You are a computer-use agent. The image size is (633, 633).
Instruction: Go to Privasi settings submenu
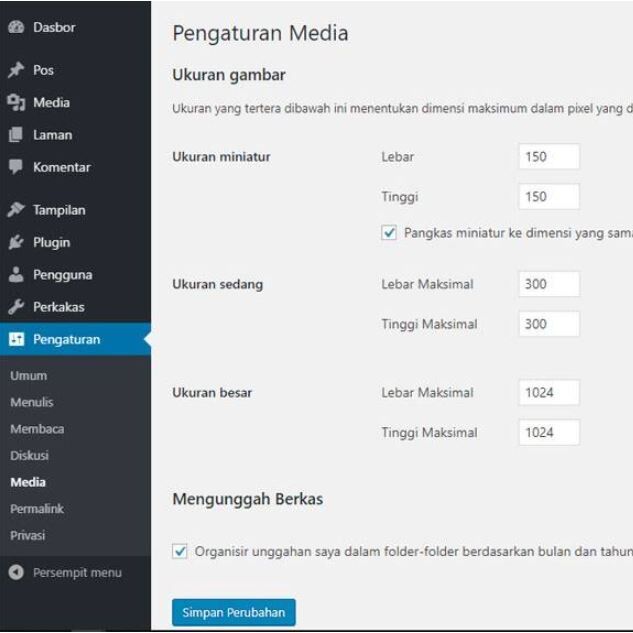coord(28,535)
